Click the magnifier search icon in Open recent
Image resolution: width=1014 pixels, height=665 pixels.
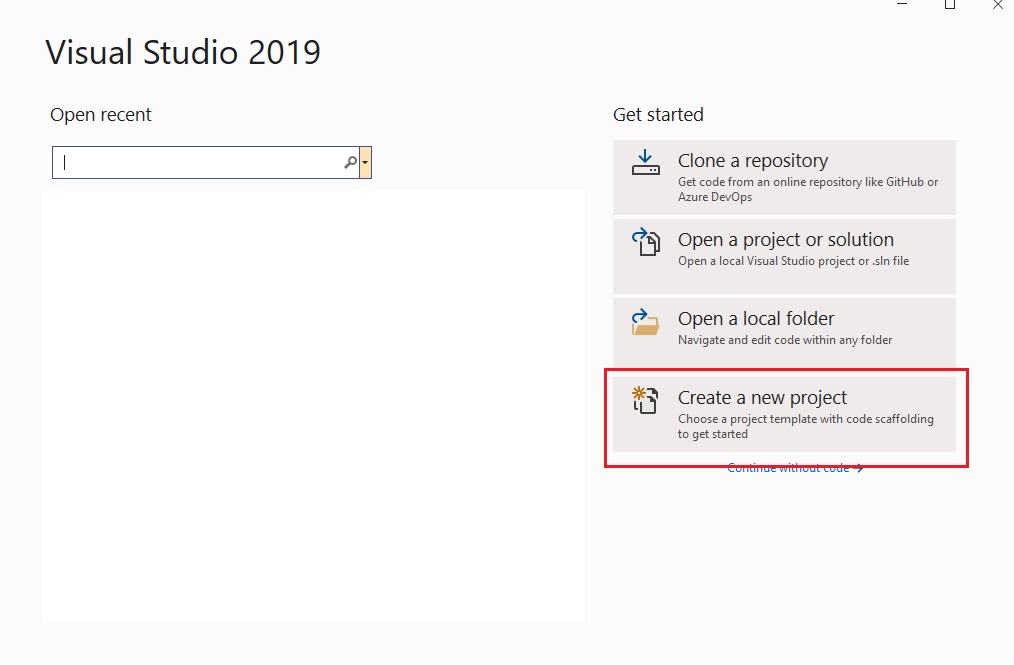pos(351,162)
